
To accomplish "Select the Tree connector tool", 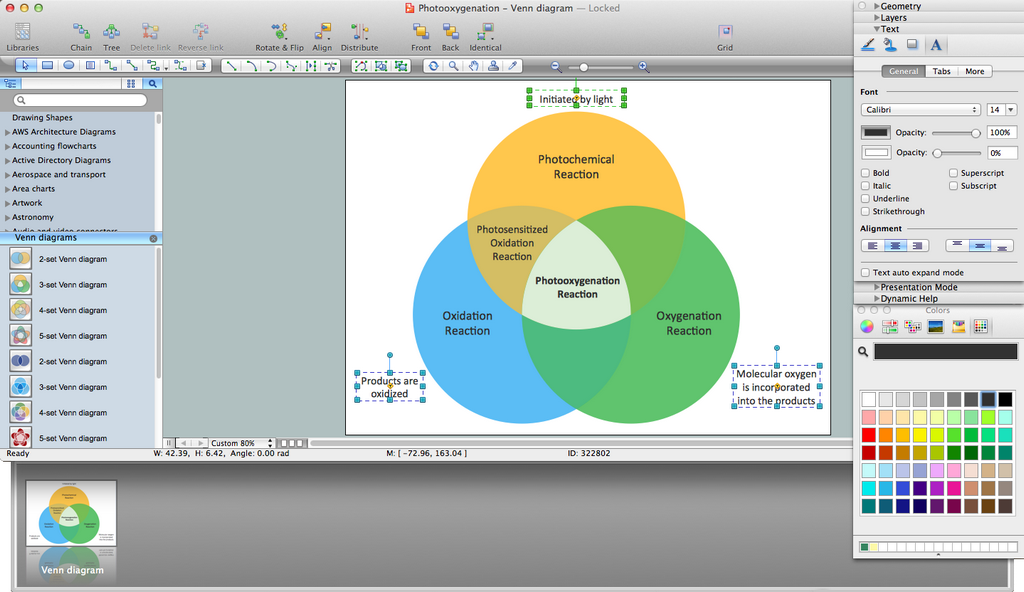I will [111, 33].
